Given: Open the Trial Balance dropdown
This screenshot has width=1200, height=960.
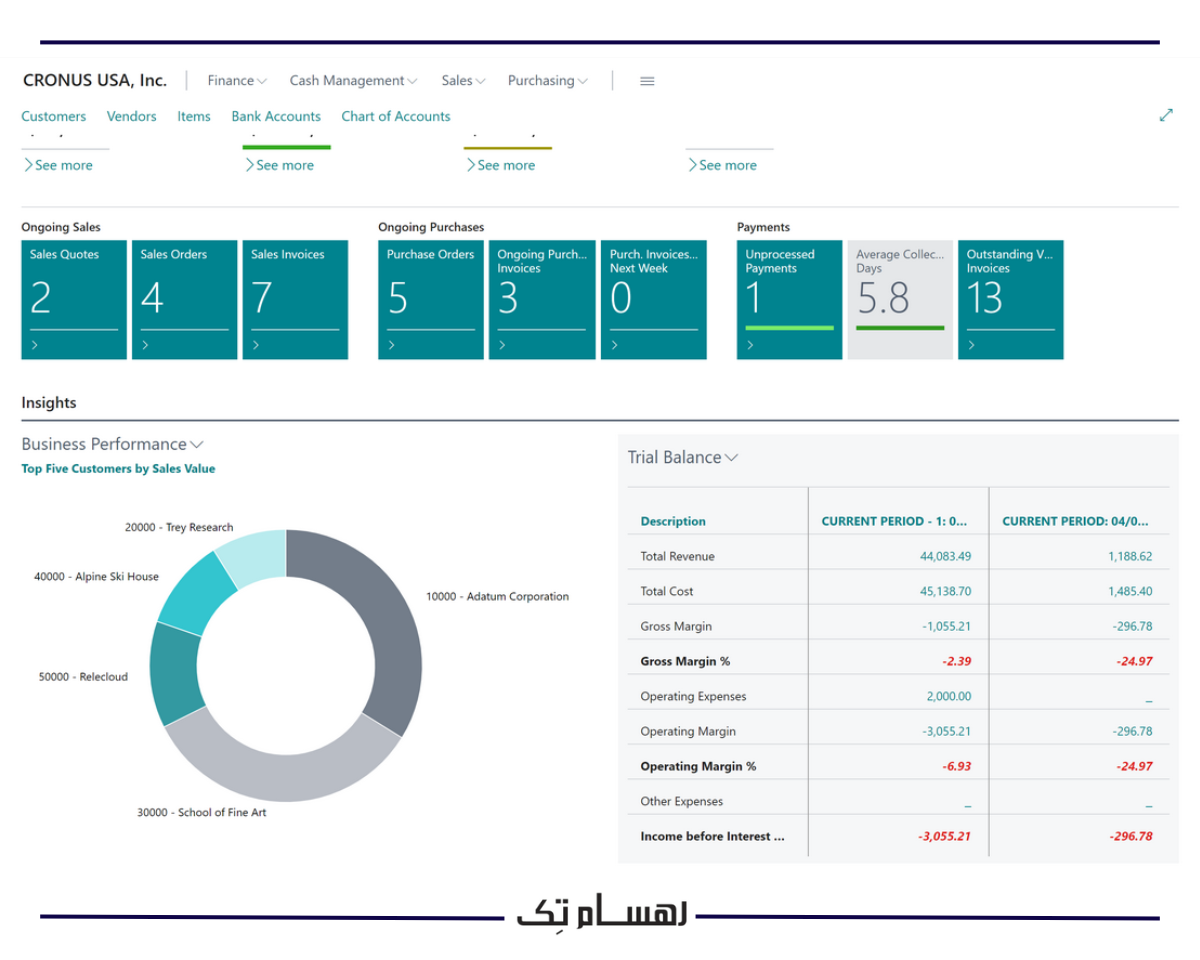Looking at the screenshot, I should coord(732,457).
